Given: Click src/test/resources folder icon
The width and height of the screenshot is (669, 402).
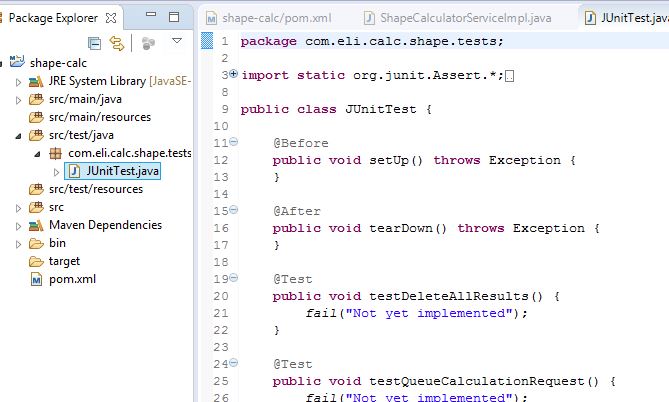Looking at the screenshot, I should (x=36, y=189).
